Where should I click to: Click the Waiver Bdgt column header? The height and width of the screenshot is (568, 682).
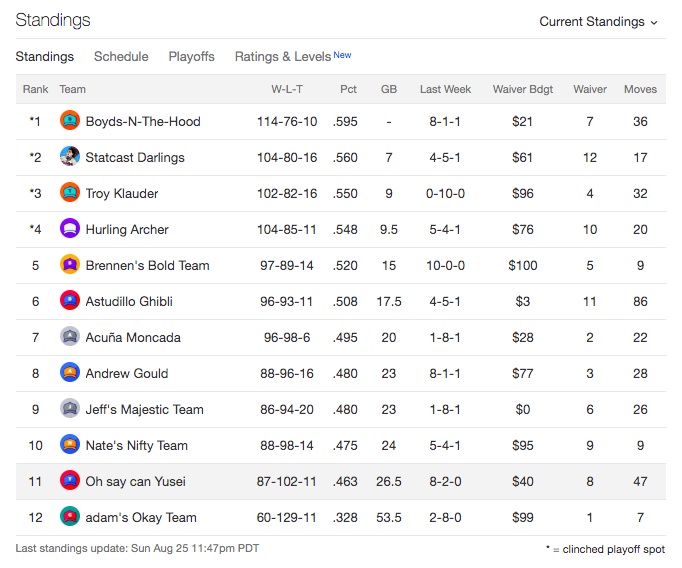522,89
